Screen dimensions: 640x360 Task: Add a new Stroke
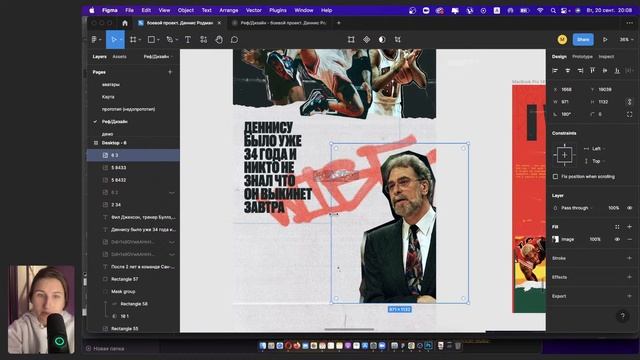pyautogui.click(x=629, y=258)
